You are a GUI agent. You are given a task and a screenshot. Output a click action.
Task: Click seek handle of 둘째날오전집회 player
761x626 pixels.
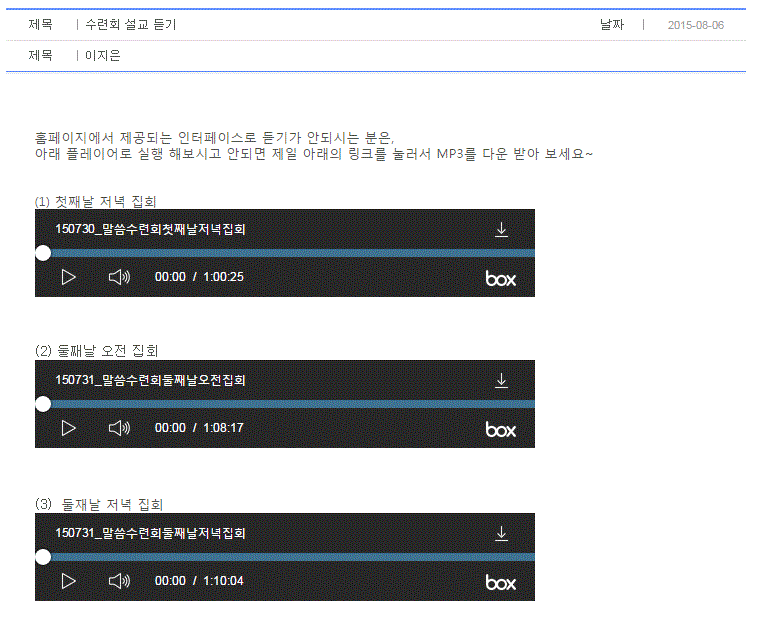(x=43, y=404)
